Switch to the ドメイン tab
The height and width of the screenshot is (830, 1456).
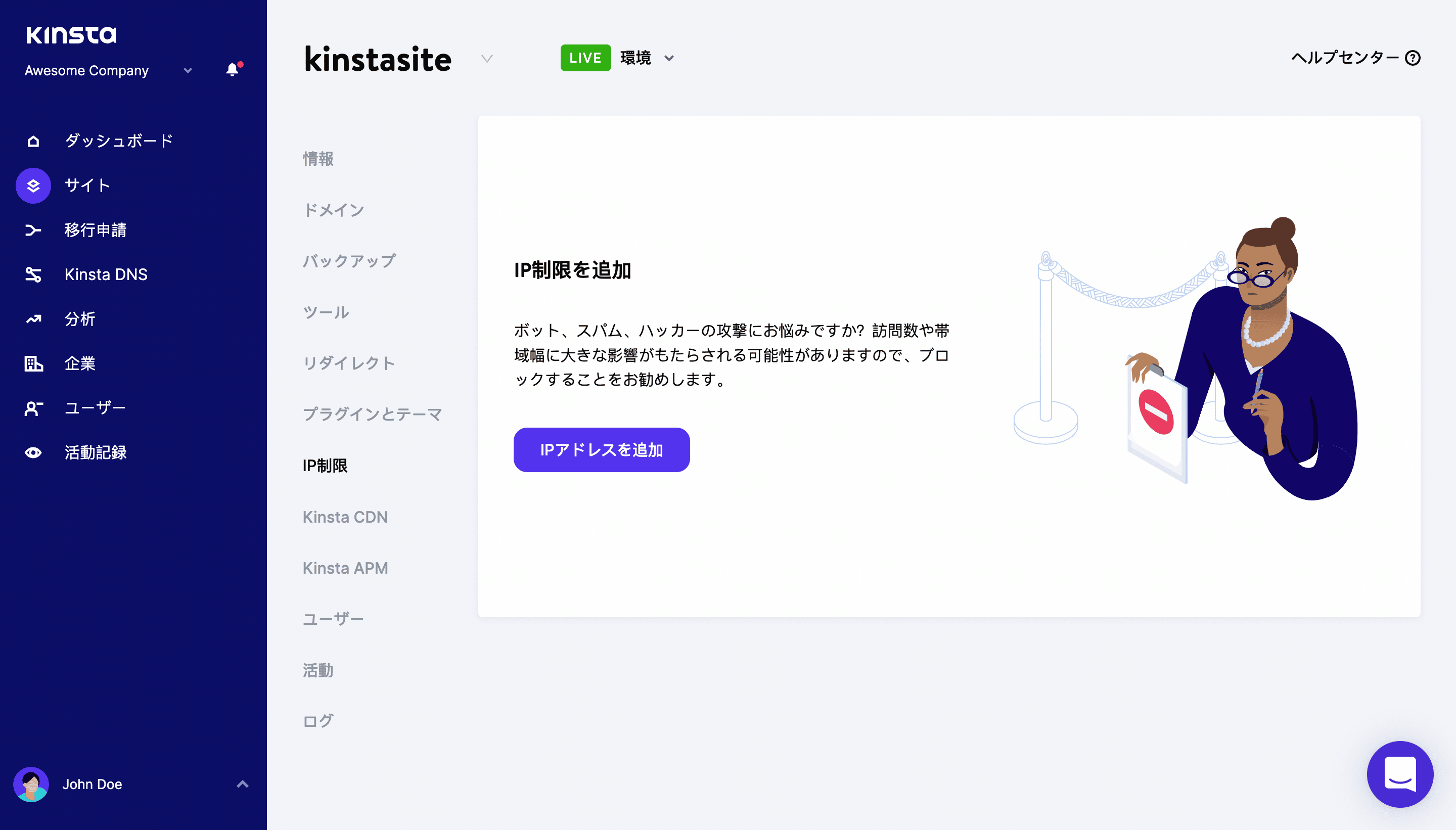(334, 210)
